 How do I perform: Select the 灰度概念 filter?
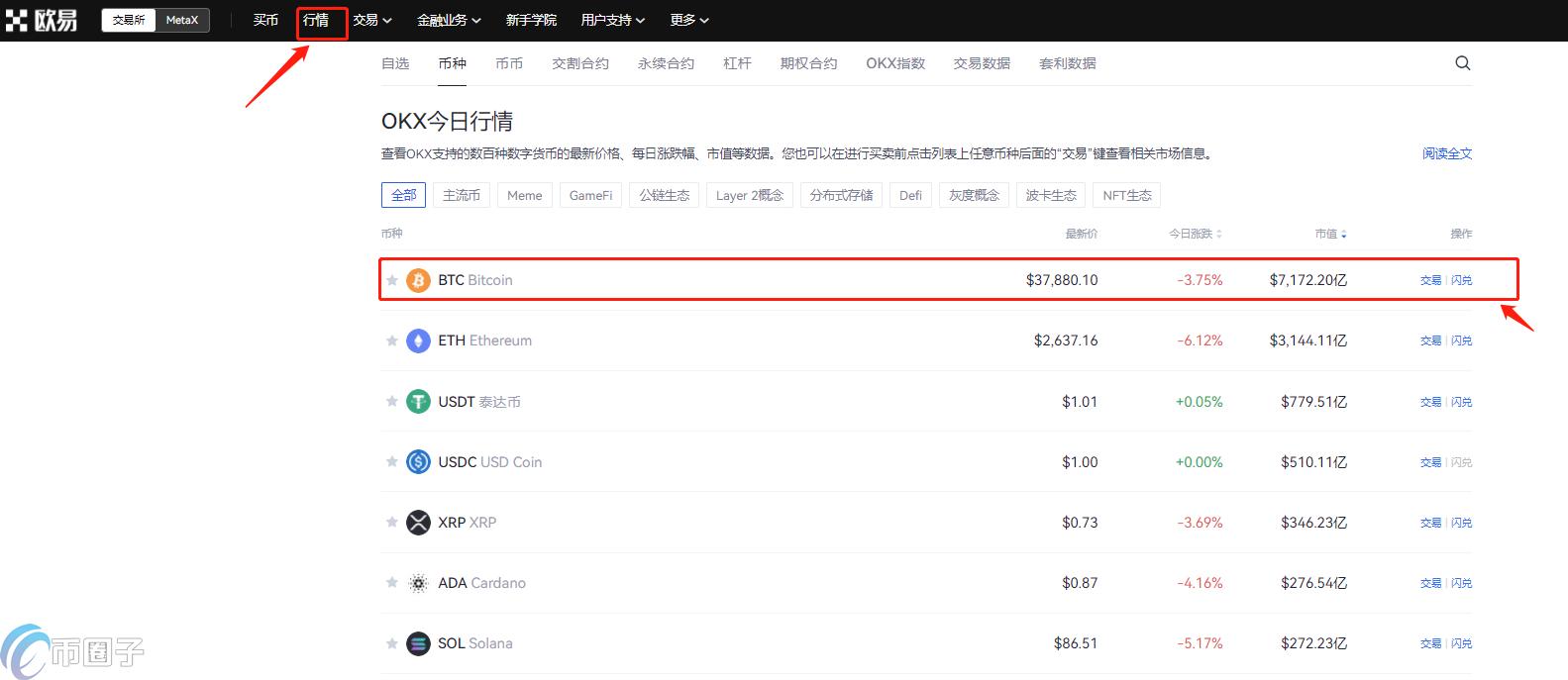(975, 195)
